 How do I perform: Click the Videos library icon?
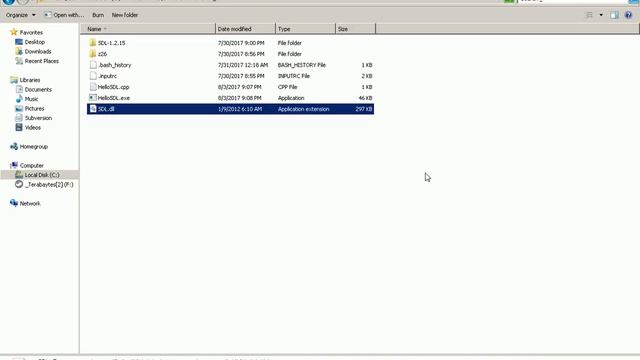19,127
